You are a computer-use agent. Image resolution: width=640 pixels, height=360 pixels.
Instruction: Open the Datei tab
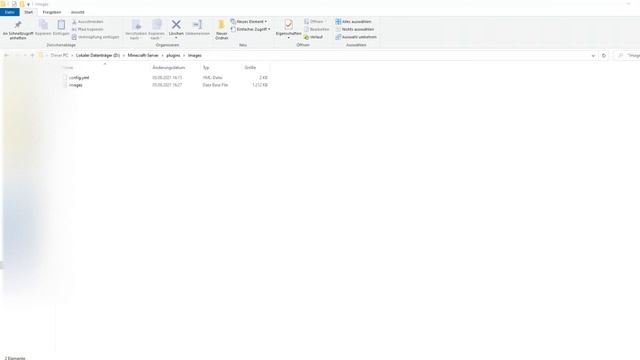(10, 12)
